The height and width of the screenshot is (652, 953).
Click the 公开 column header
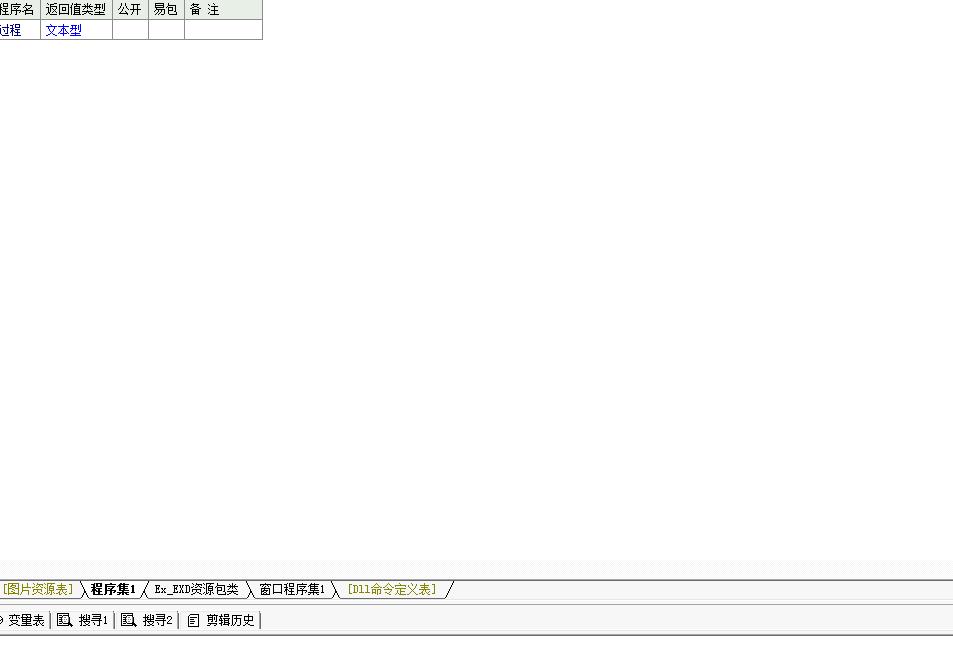(130, 10)
